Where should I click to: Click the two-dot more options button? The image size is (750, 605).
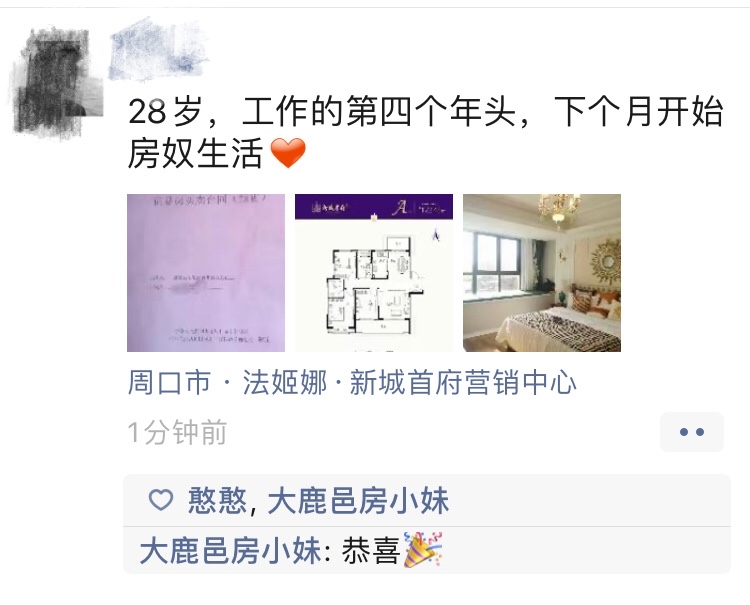tap(692, 432)
